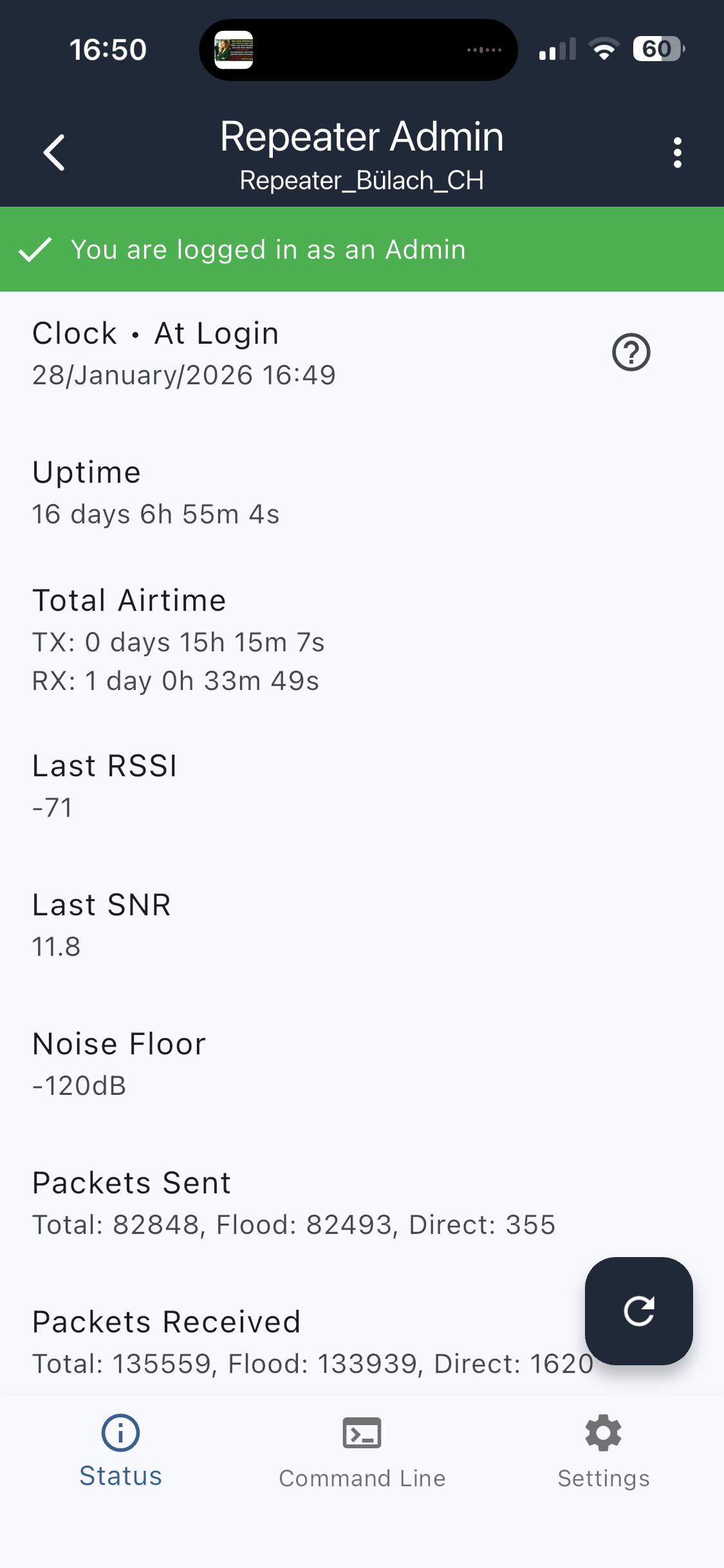Viewport: 724px width, 1568px height.
Task: Tap the Settings gear icon
Action: [603, 1433]
